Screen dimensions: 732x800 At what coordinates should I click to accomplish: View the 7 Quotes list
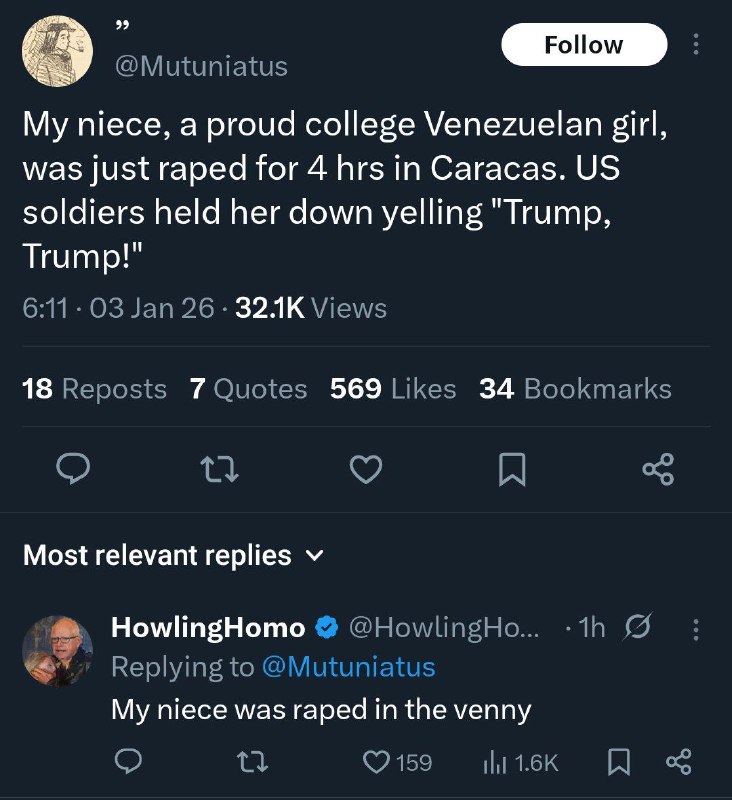coord(248,389)
